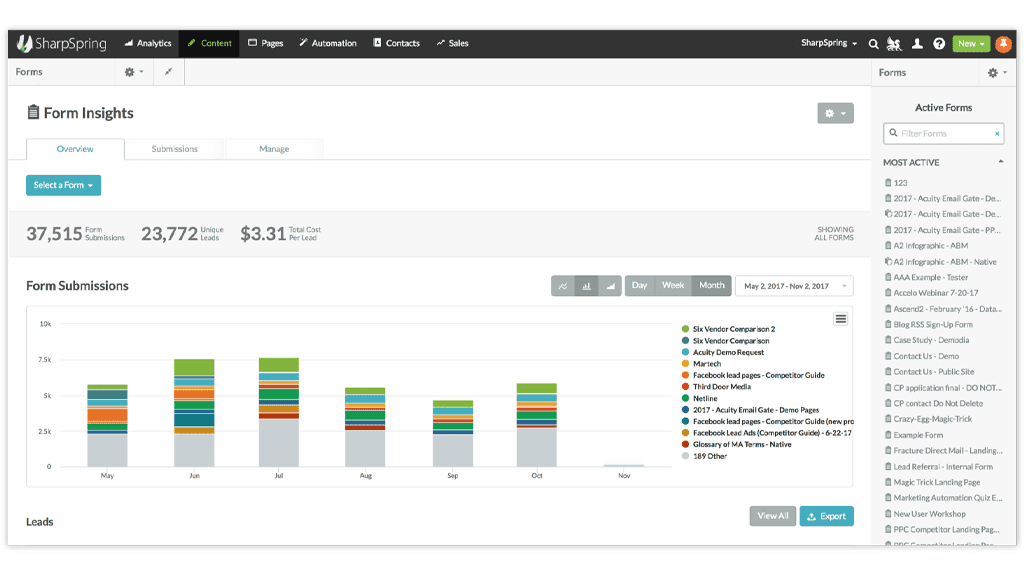
Task: Open A2 Infographic - ABM form
Action: coord(926,246)
